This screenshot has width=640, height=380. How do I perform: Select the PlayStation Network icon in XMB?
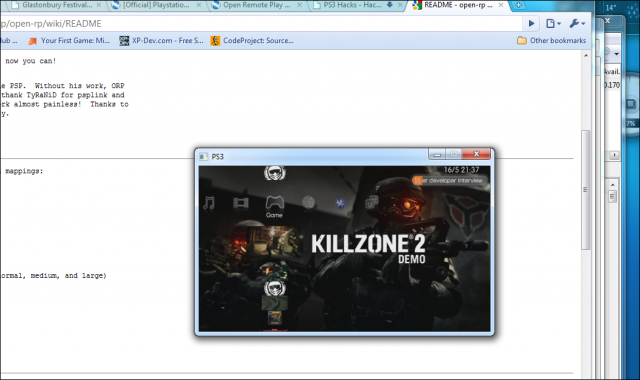[x=340, y=202]
